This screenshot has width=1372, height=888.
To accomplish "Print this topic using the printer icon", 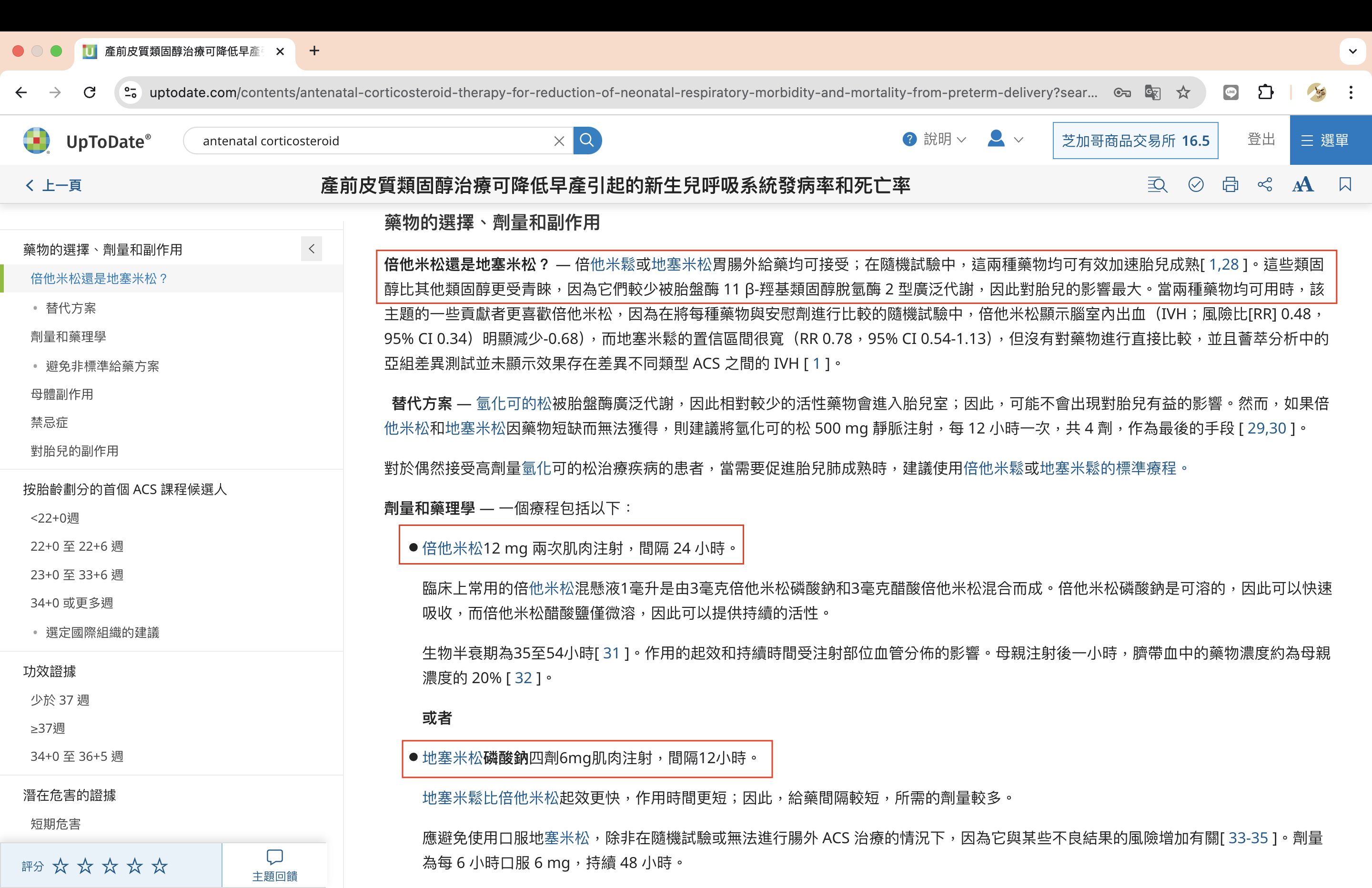I will point(1230,184).
